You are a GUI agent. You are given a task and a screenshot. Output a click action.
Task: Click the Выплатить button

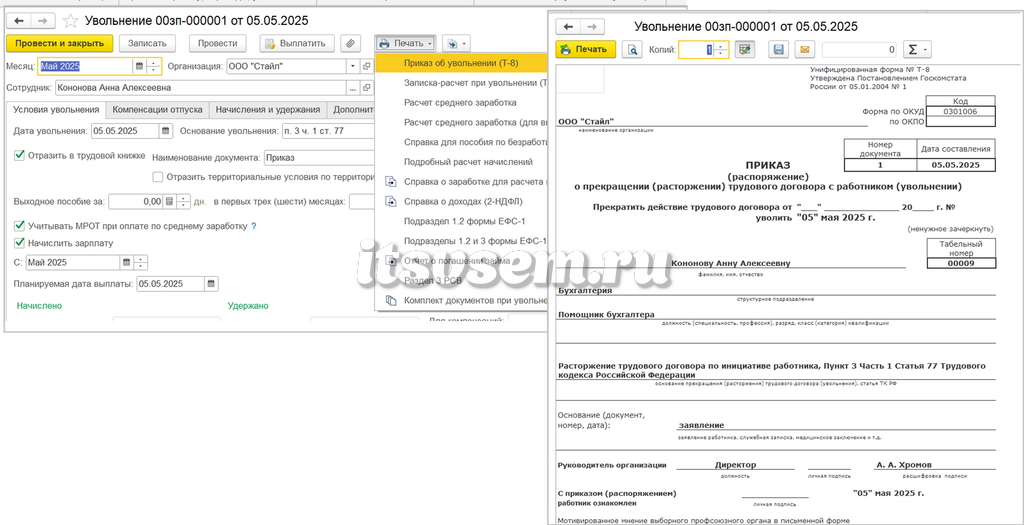point(297,43)
